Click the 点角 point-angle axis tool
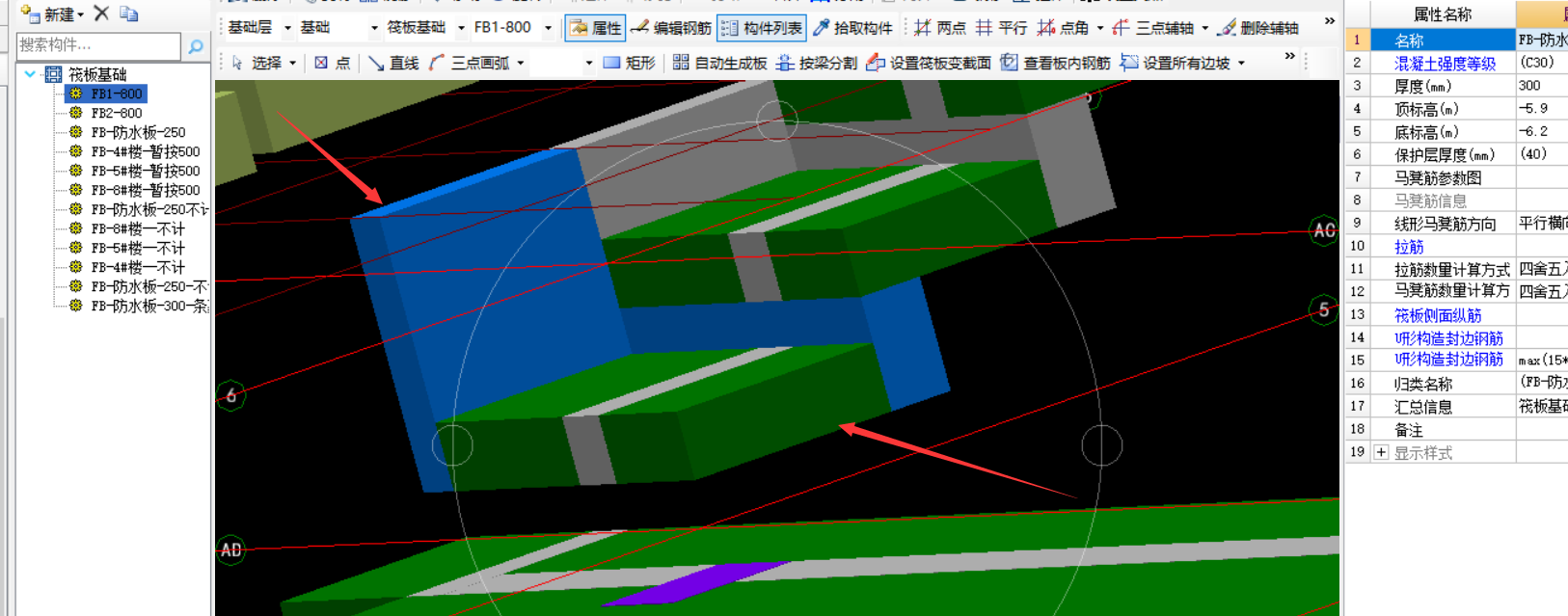1568x616 pixels. tap(1063, 28)
